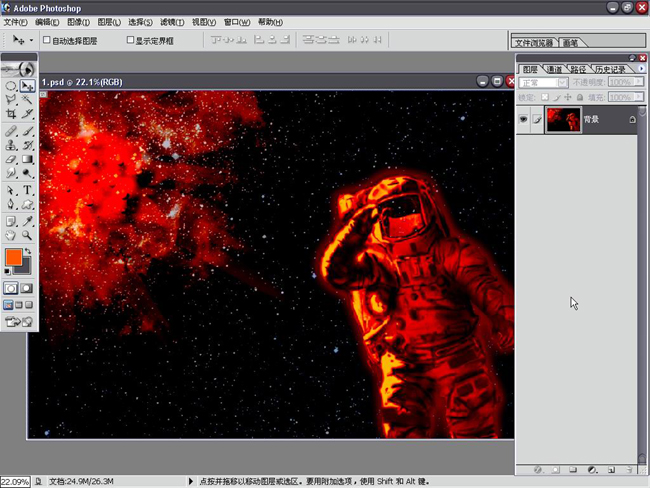Select the Zoom magnifier tool
Viewport: 650px width, 488px height.
[27, 236]
